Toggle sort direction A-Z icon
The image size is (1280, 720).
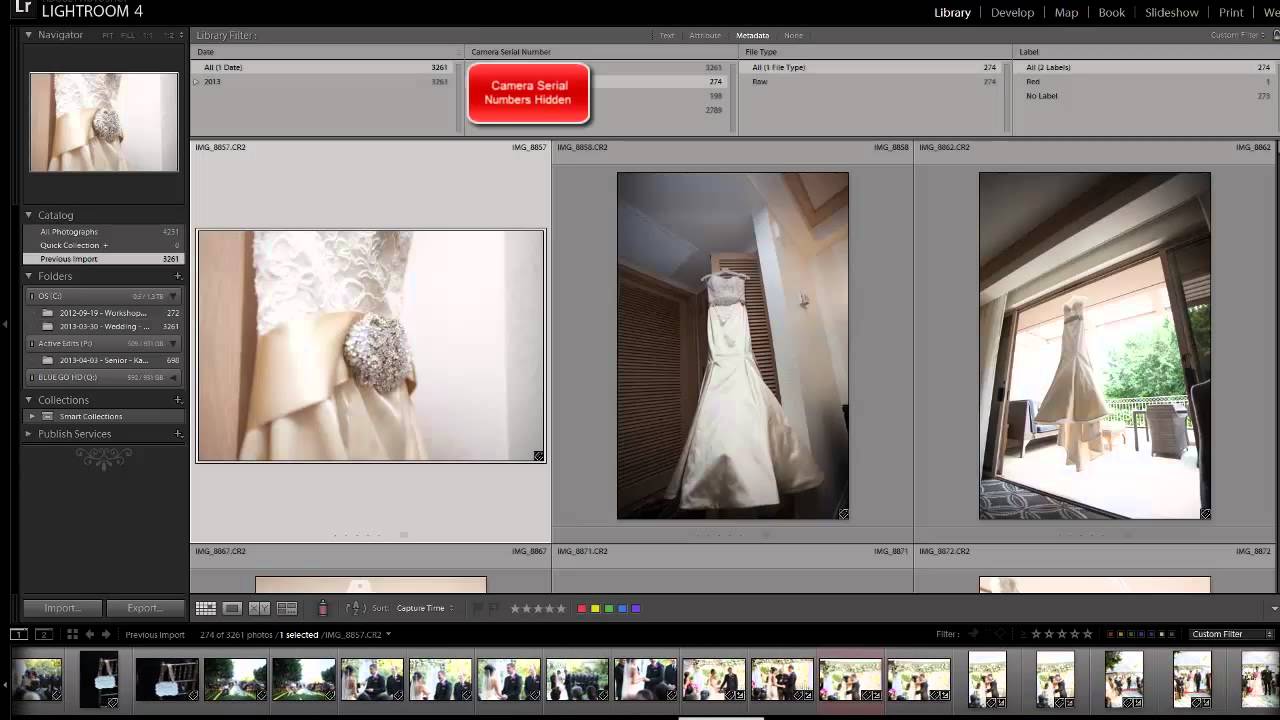pos(354,608)
